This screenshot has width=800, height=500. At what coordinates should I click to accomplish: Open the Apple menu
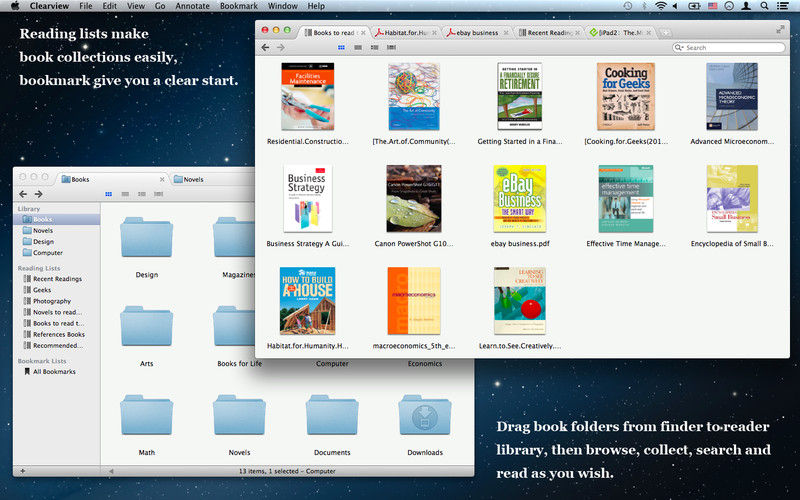15,6
